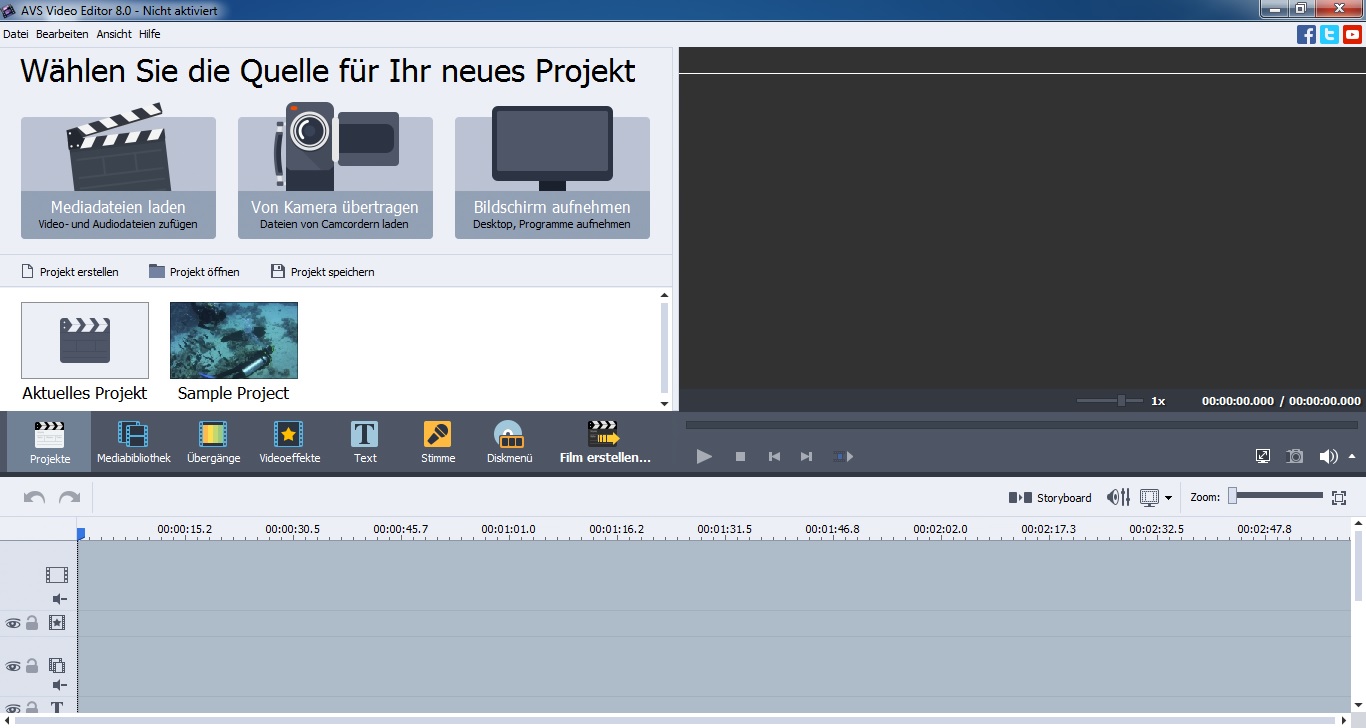Select Aktuelles Projekt thumbnail
1366x728 pixels.
85,341
